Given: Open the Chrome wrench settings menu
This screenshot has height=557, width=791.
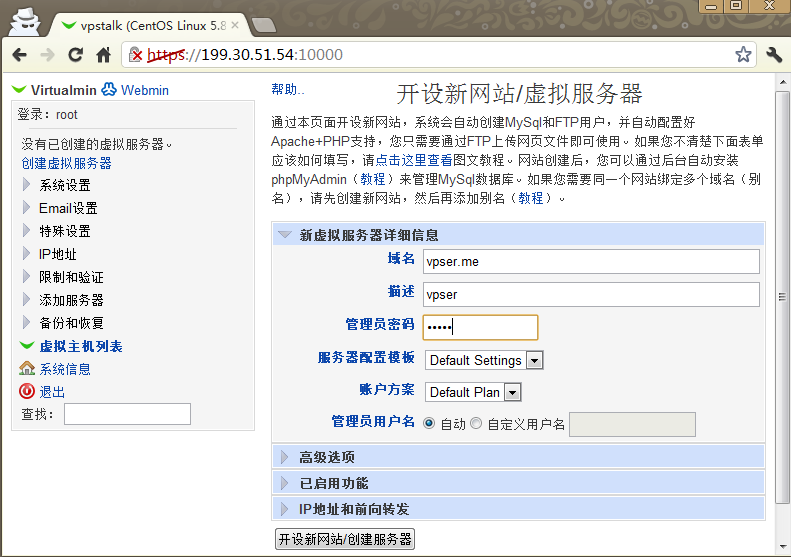Looking at the screenshot, I should click(x=773, y=55).
